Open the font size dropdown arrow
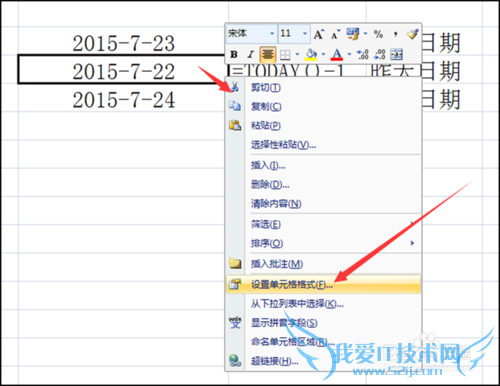500x386 pixels. tap(305, 33)
